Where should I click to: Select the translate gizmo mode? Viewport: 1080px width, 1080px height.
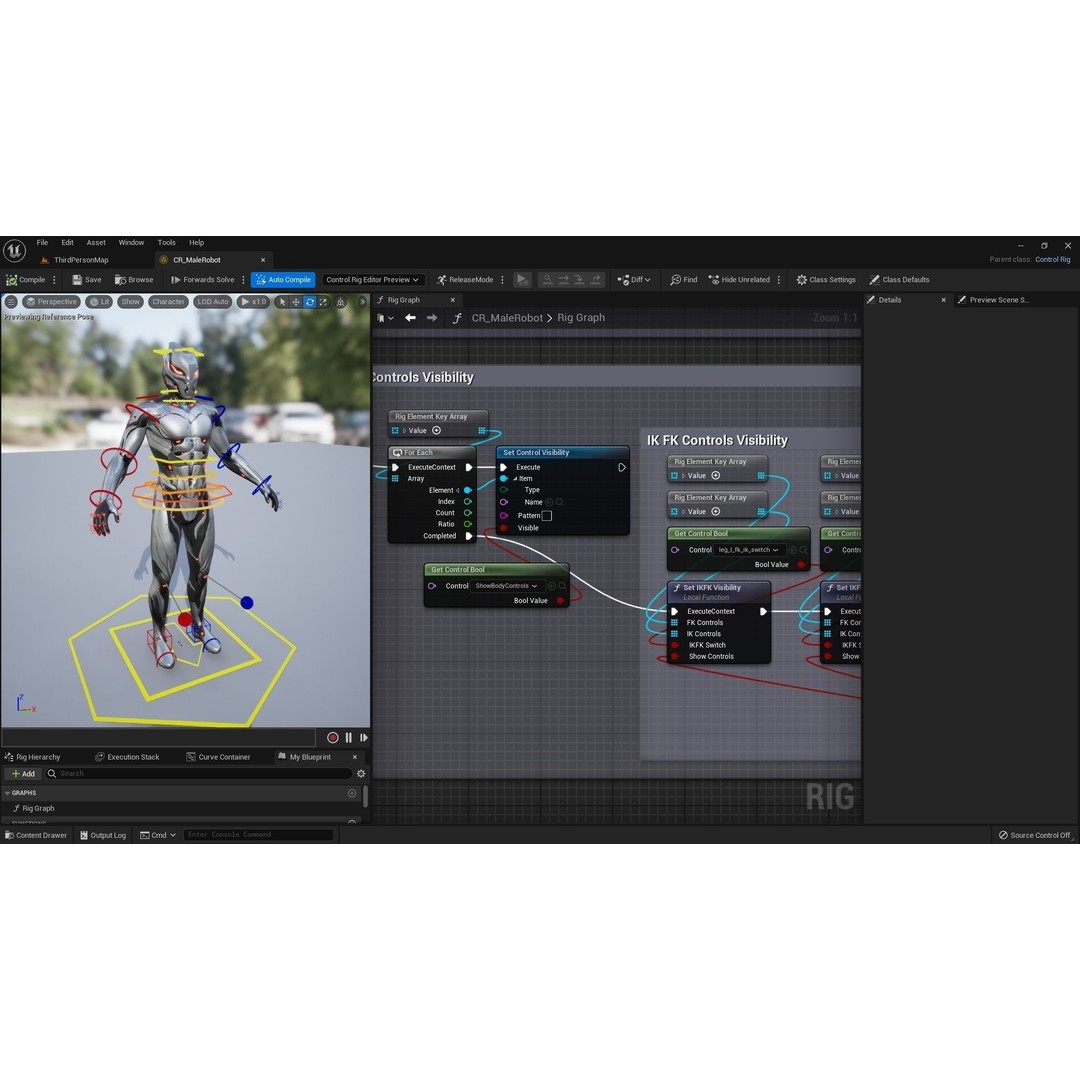(296, 302)
